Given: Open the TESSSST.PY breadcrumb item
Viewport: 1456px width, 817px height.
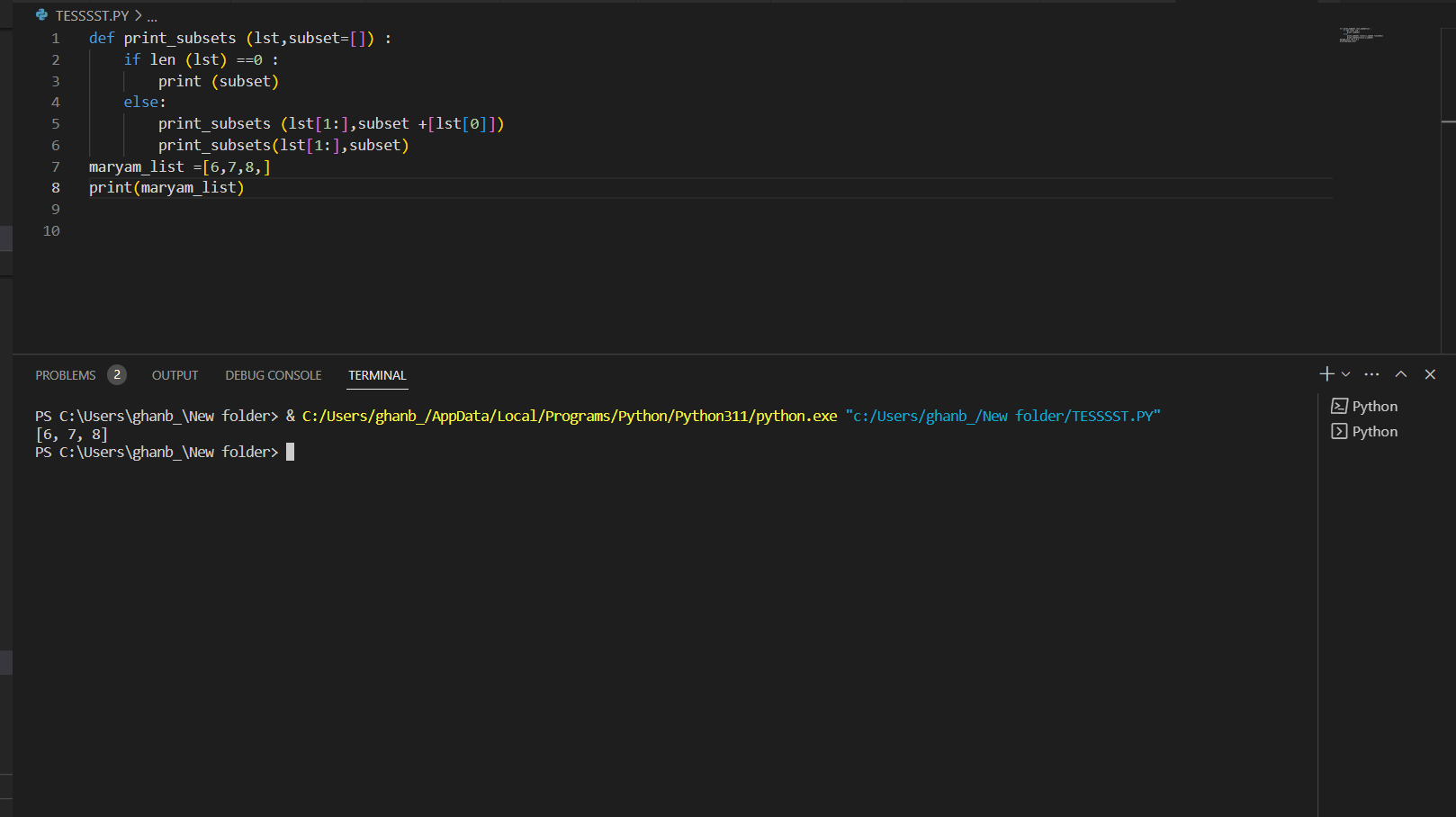Looking at the screenshot, I should click(92, 16).
